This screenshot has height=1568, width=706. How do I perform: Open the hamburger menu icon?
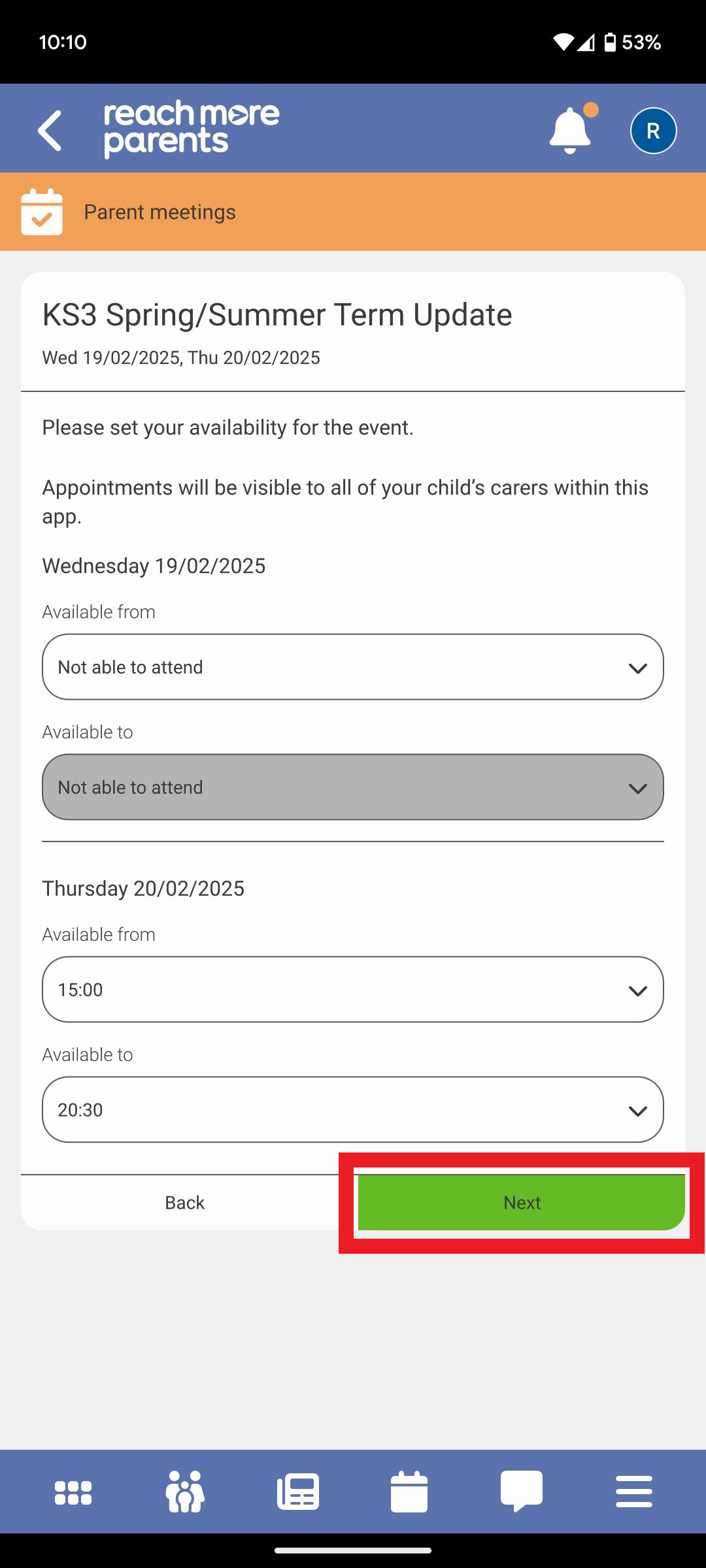pos(634,1492)
